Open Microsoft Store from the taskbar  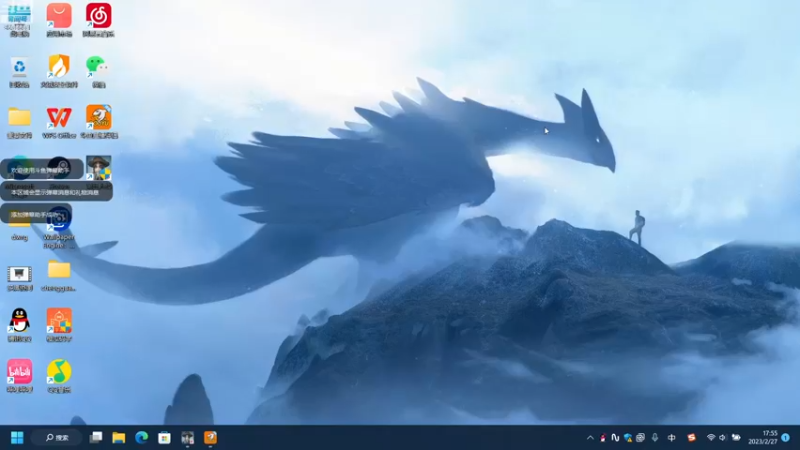click(164, 438)
